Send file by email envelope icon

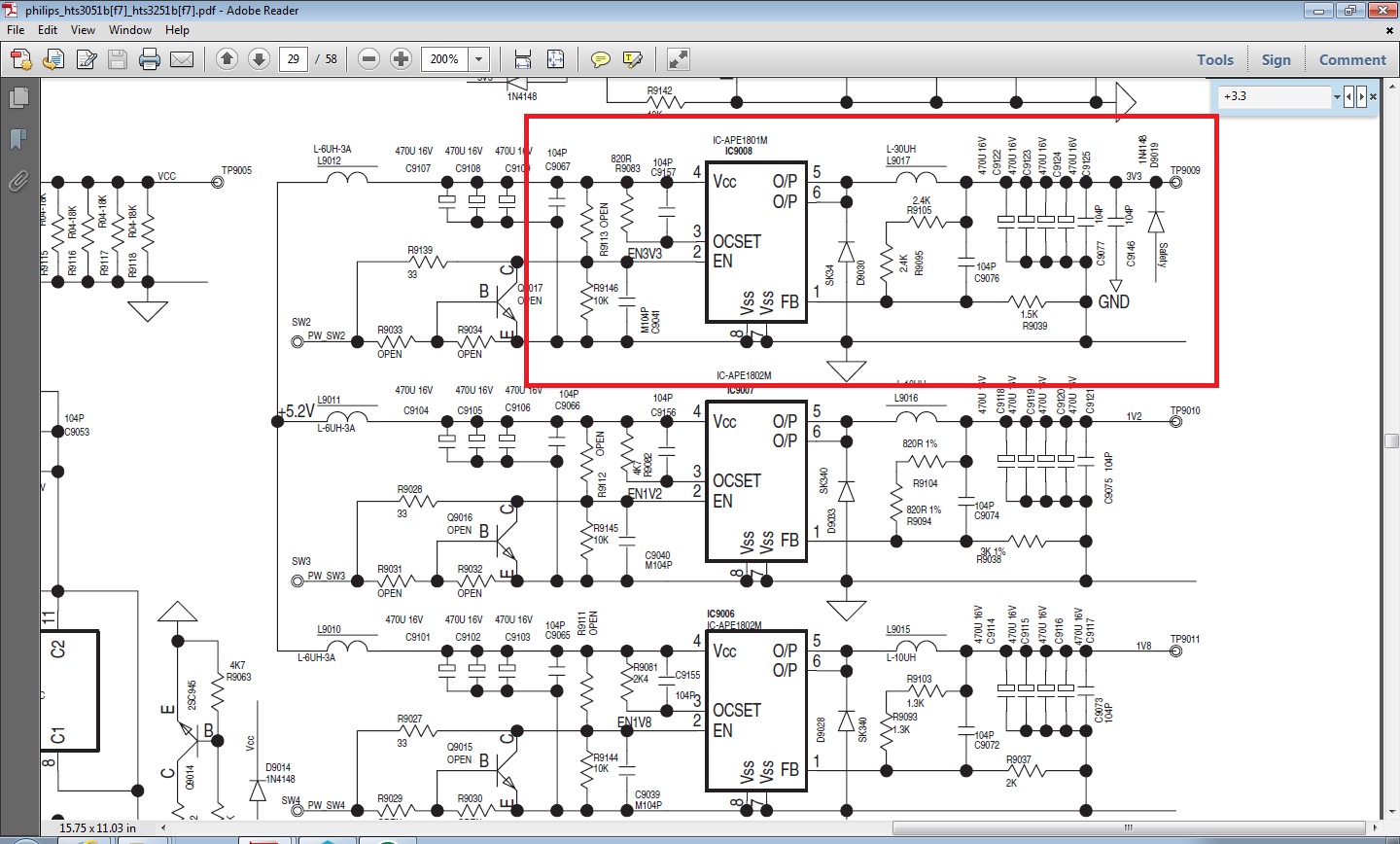click(182, 59)
